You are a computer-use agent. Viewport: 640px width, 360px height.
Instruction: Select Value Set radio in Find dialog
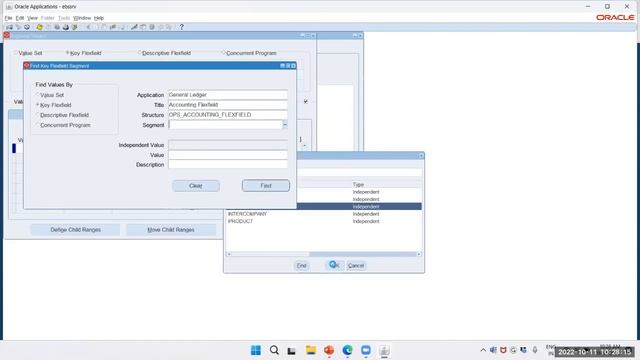pyautogui.click(x=38, y=95)
